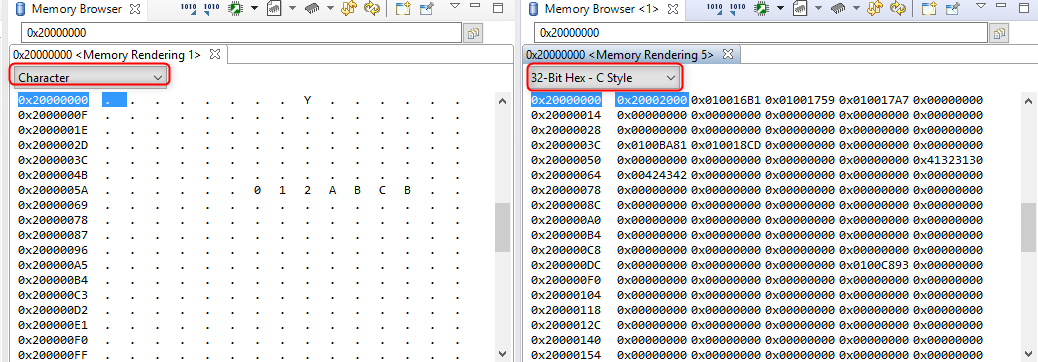Click the second 1010 memory icon in left Memory Browser

pyautogui.click(x=212, y=9)
